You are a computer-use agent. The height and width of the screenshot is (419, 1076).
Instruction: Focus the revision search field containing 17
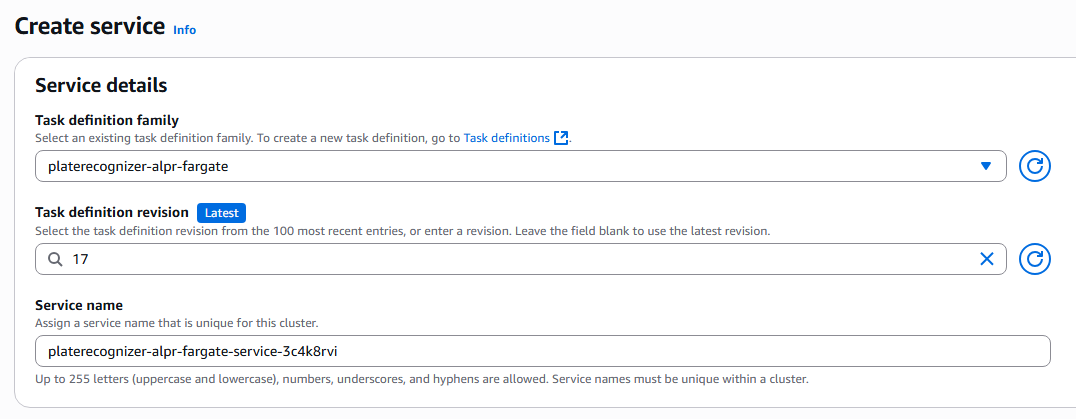[x=500, y=259]
